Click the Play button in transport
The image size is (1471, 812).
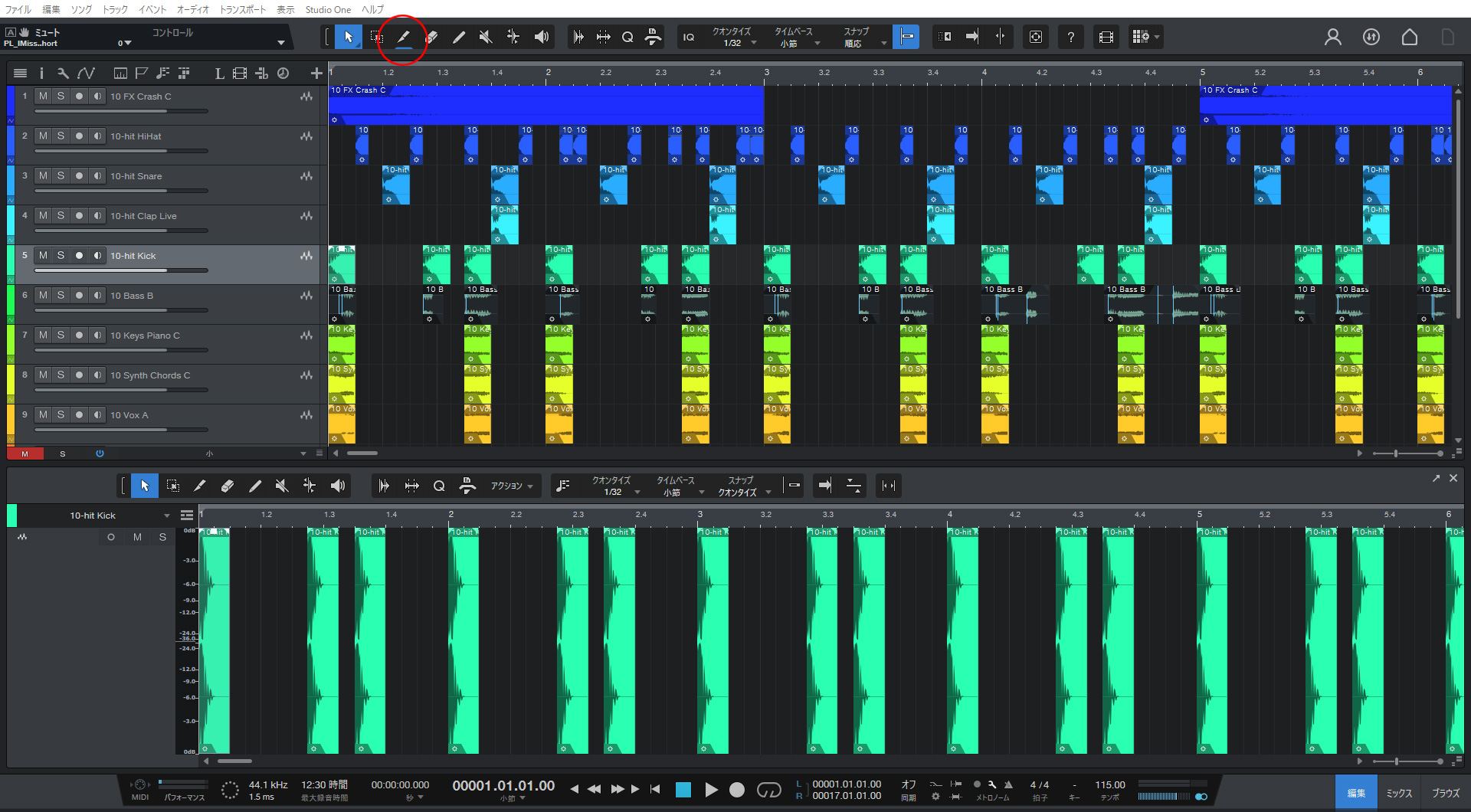pos(711,790)
